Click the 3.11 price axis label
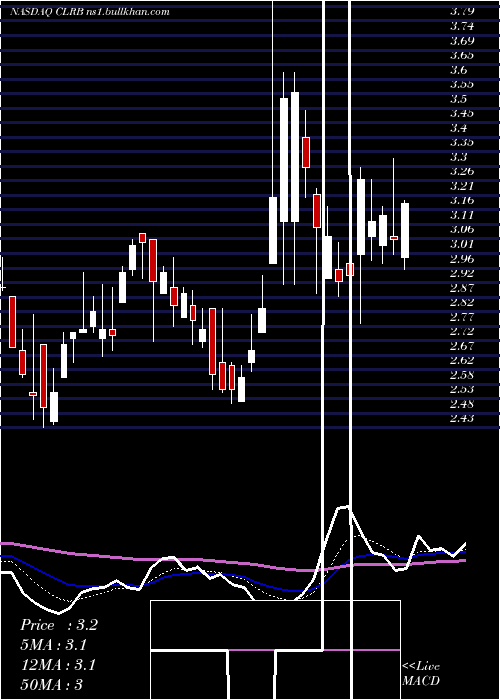 [x=462, y=215]
